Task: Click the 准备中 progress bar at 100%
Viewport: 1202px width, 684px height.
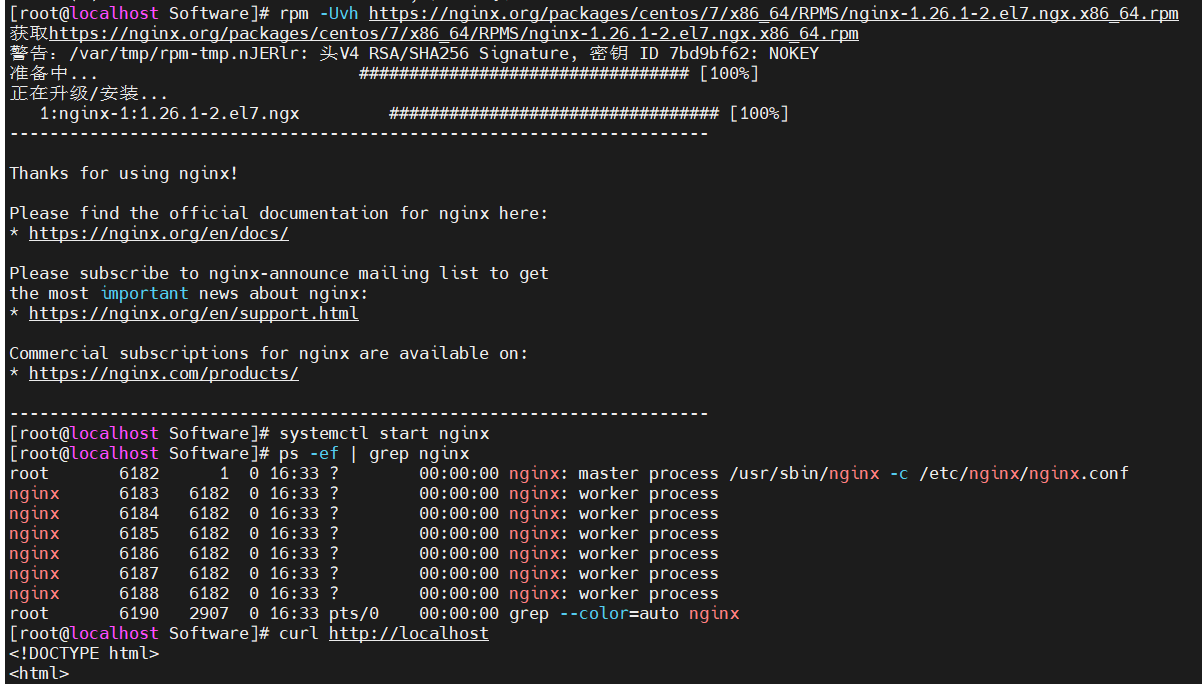Action: pyautogui.click(x=558, y=74)
